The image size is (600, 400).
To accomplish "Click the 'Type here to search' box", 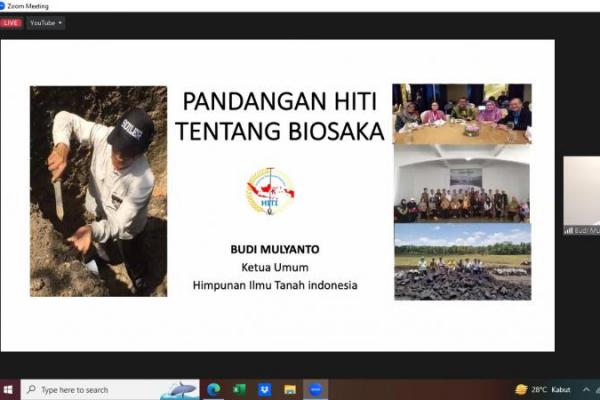I will [x=110, y=390].
